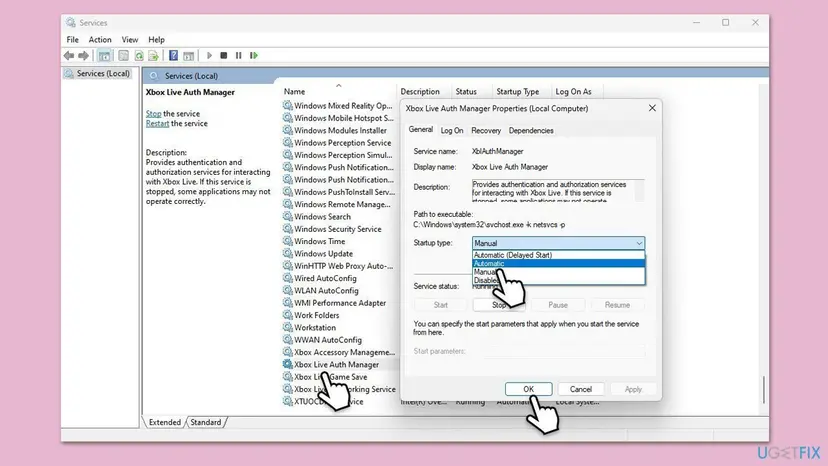
Task: Click the 'Restart the service' link
Action: click(x=157, y=123)
